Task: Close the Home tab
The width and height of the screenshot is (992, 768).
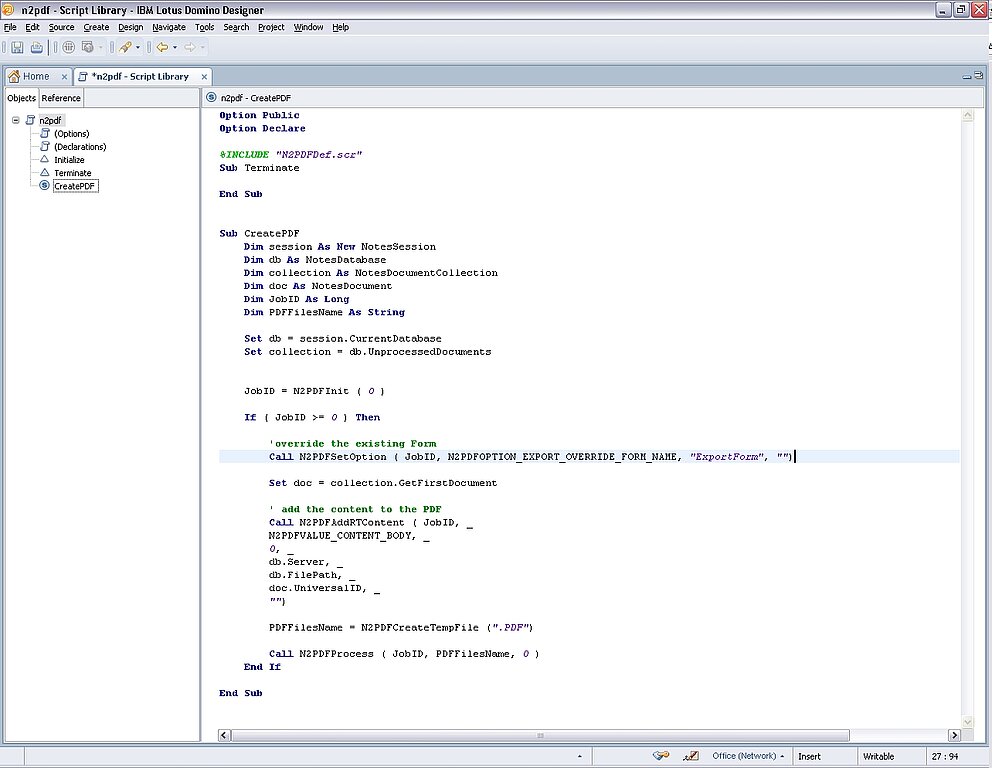Action: 64,77
